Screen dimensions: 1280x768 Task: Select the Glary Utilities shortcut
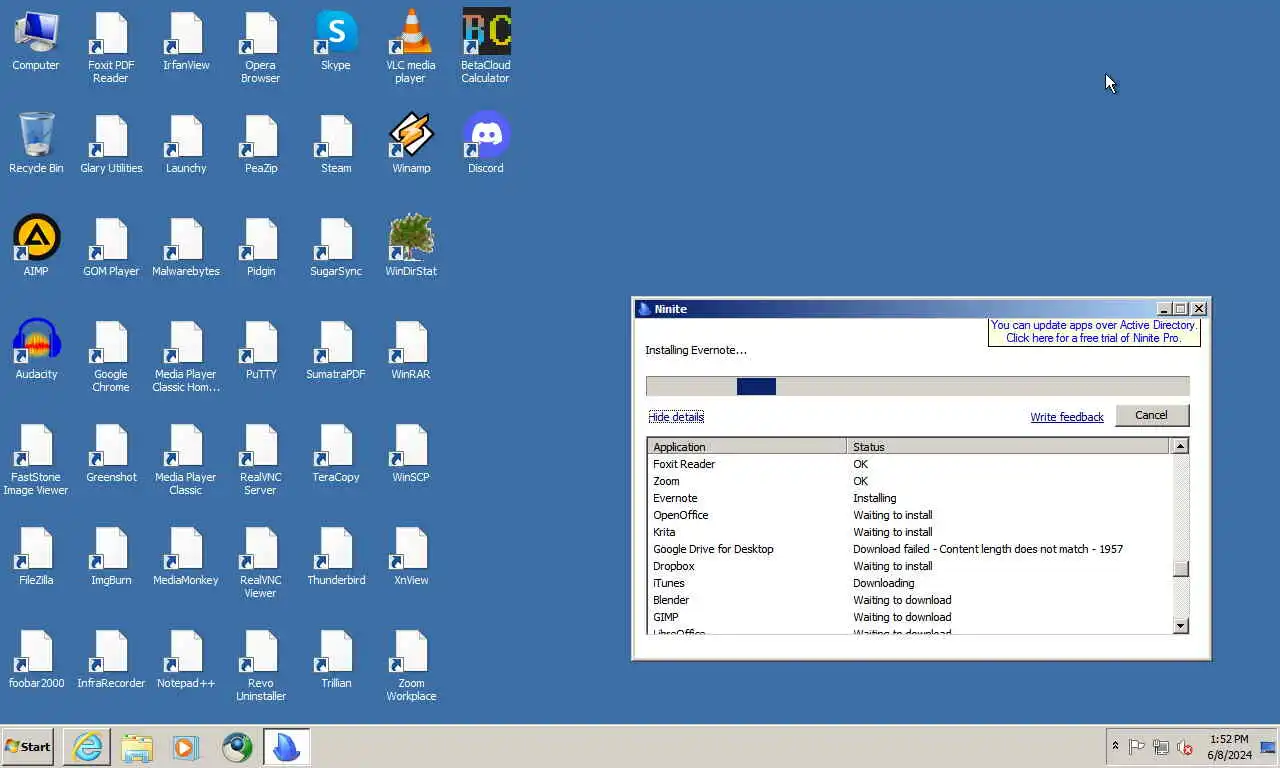(x=111, y=145)
